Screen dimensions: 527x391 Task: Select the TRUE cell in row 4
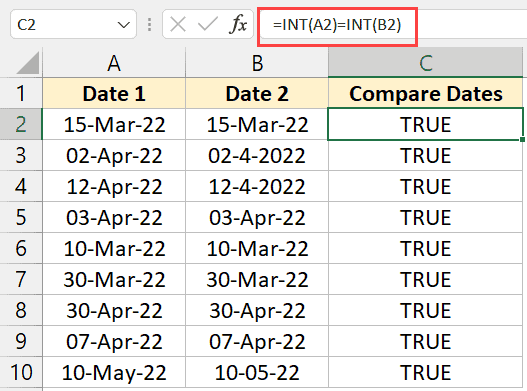[x=425, y=186]
